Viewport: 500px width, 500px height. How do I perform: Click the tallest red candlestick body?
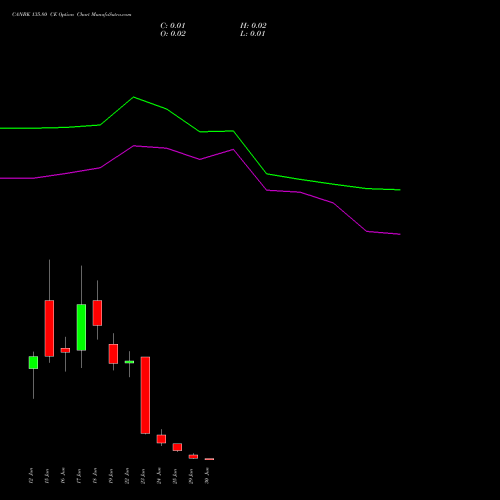tap(145, 395)
